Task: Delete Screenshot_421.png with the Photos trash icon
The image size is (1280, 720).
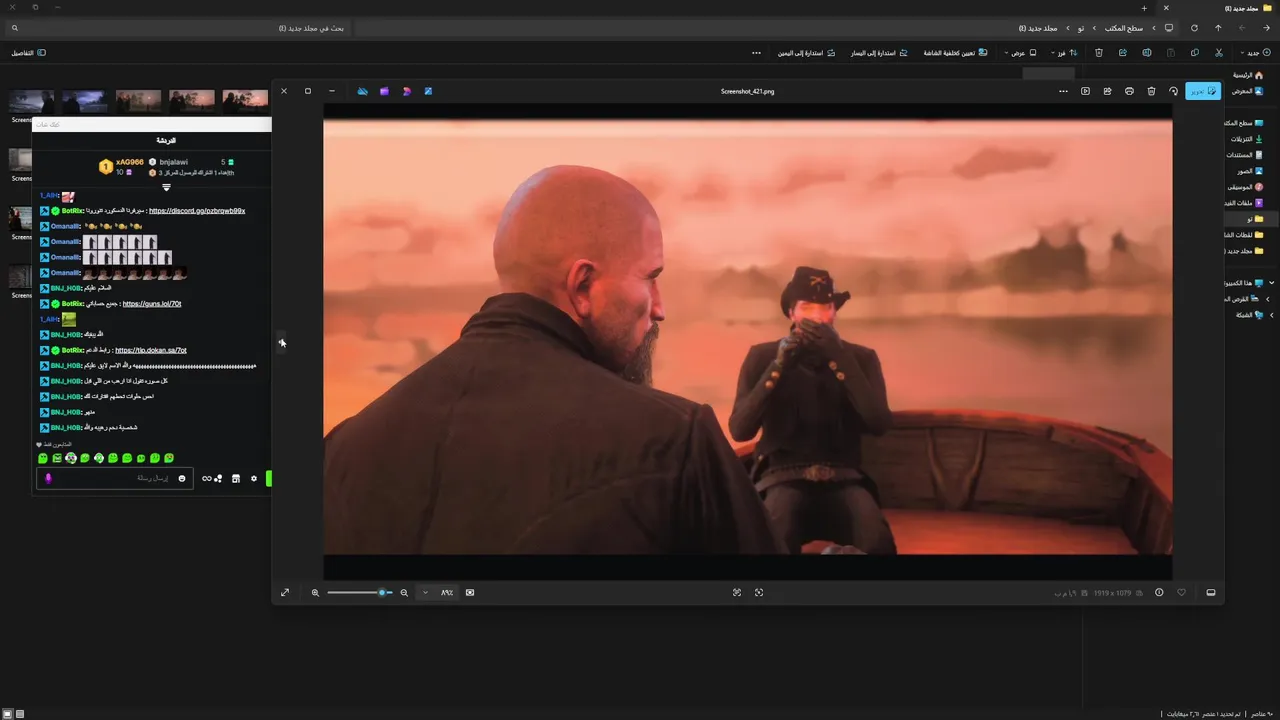Action: [x=1151, y=91]
